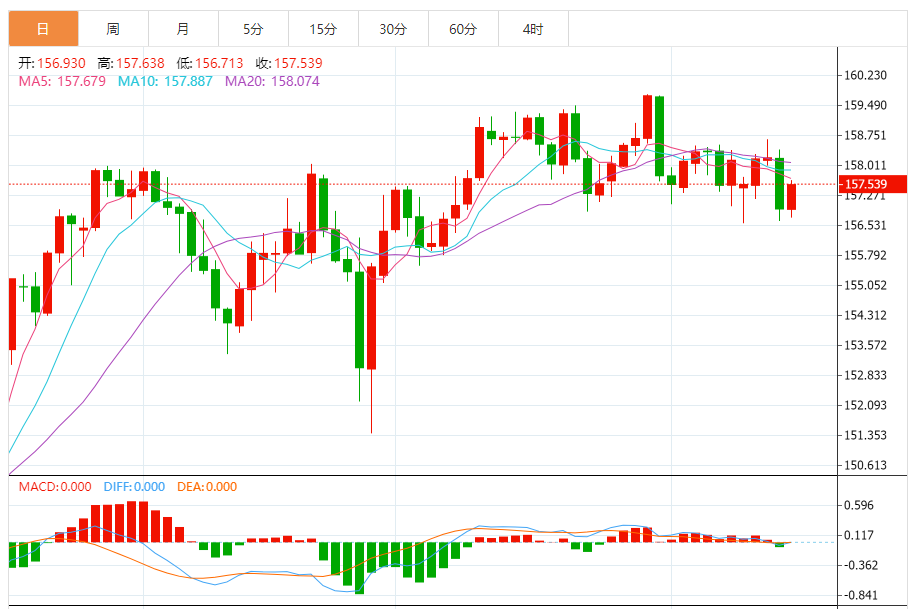Click the -0.841 MACD axis label

tap(861, 595)
